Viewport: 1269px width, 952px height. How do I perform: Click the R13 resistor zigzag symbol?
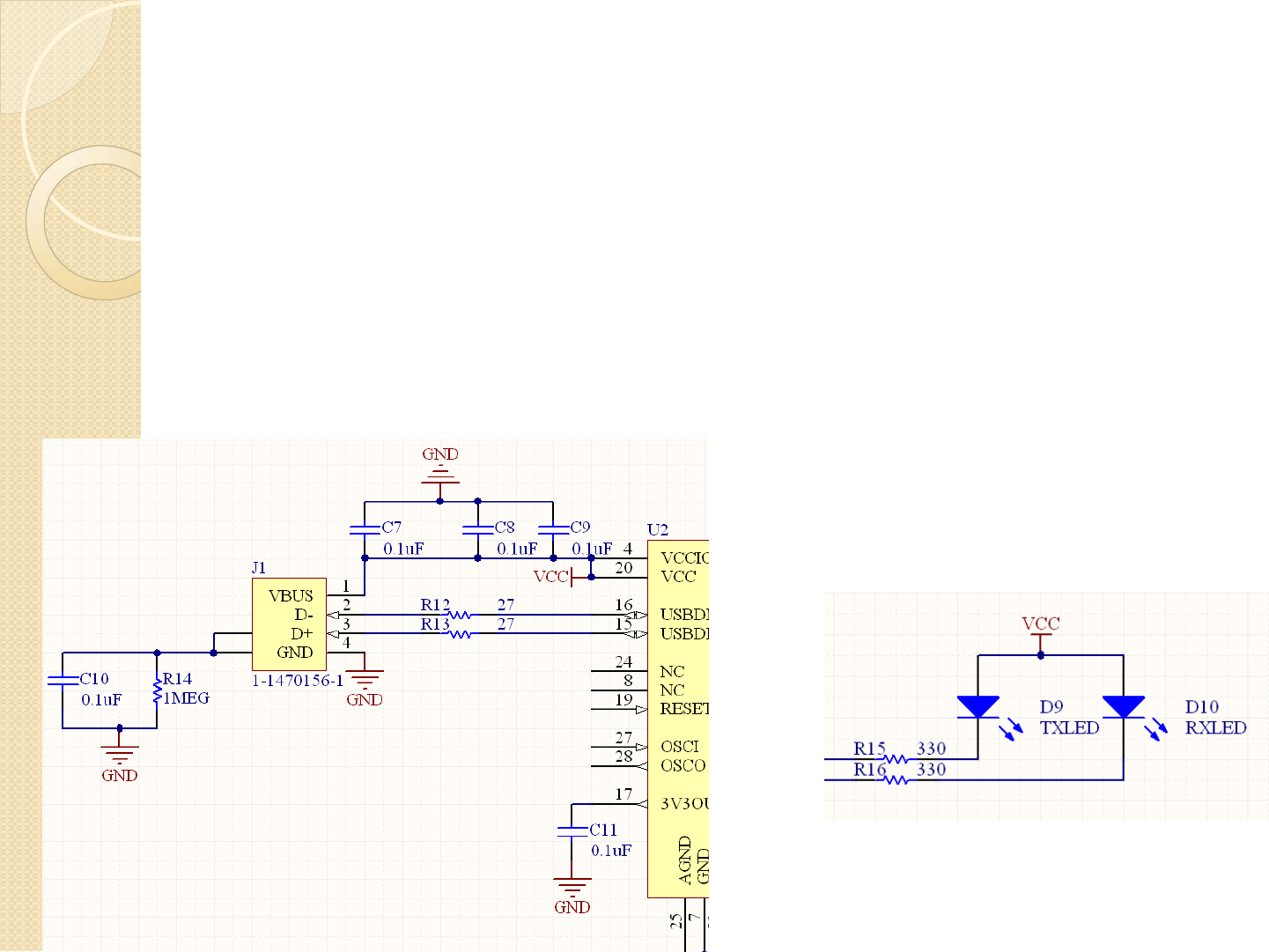pos(460,634)
